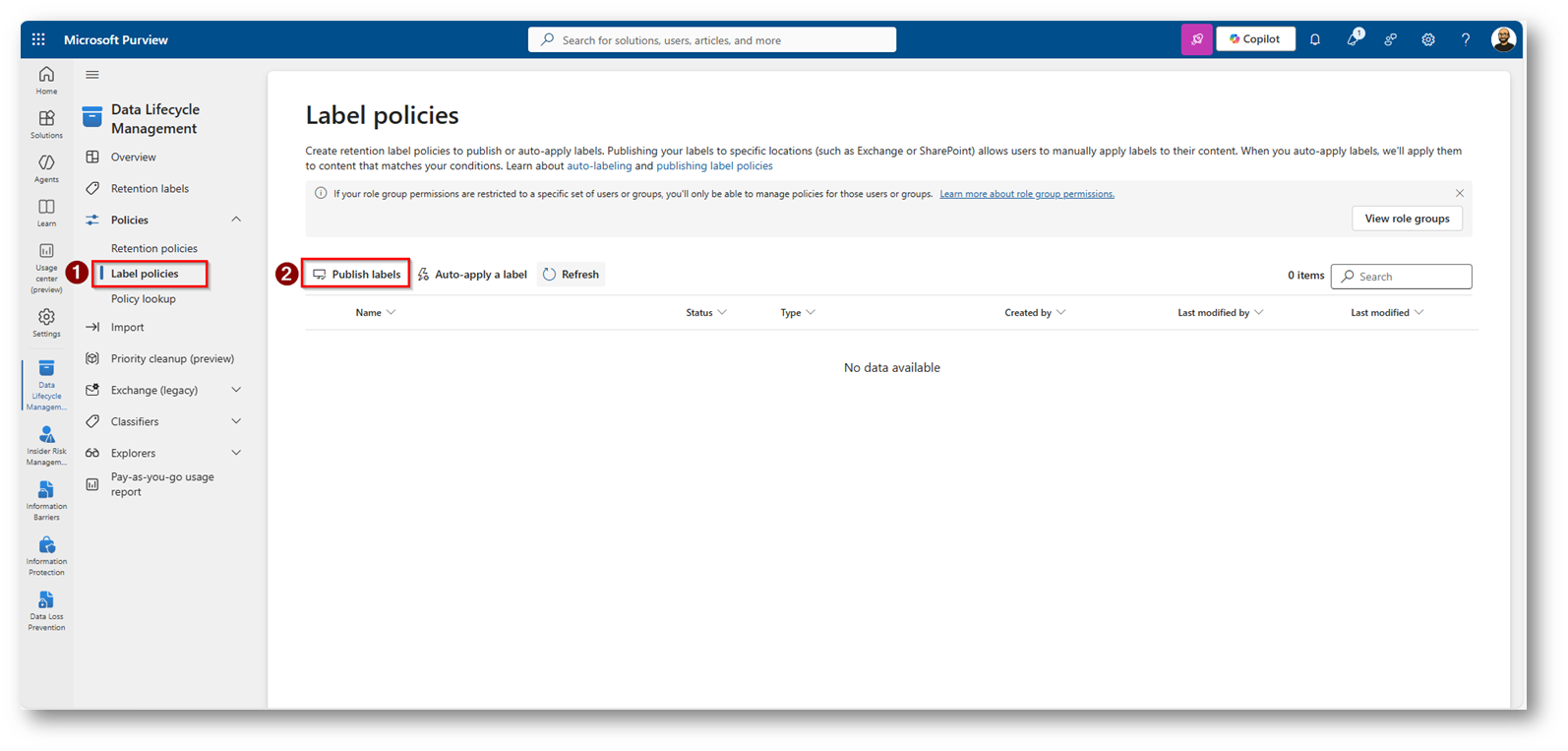Click Microsoft Purview title
The image size is (1568, 751).
tap(116, 40)
